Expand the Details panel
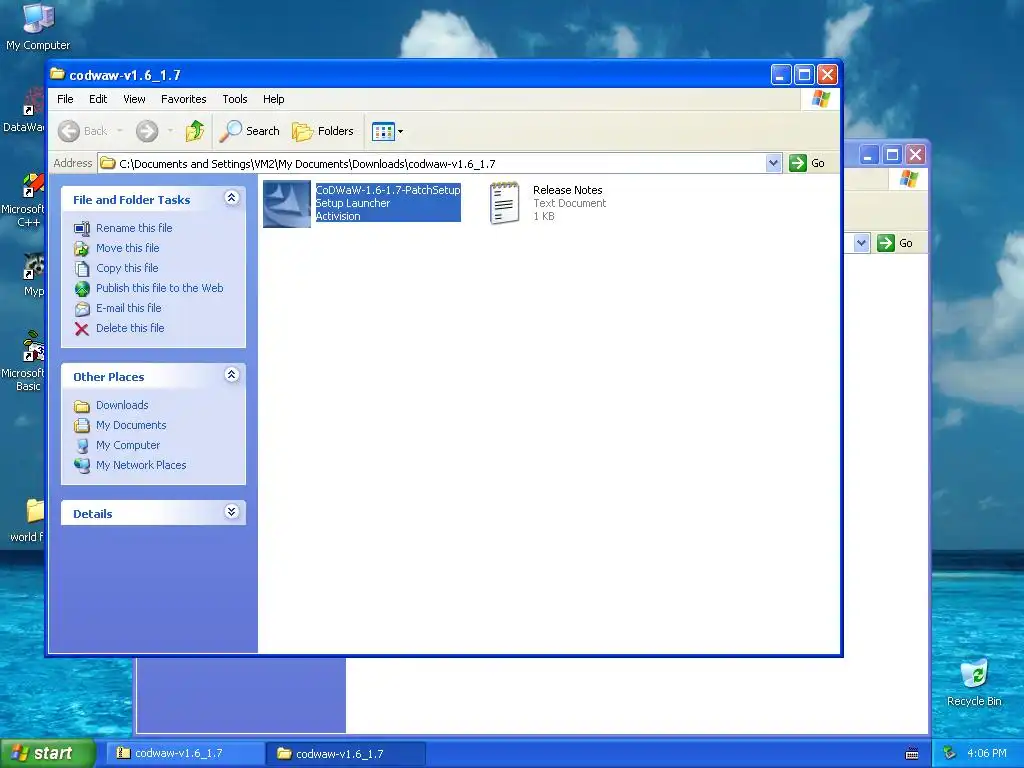This screenshot has width=1024, height=768. (231, 512)
